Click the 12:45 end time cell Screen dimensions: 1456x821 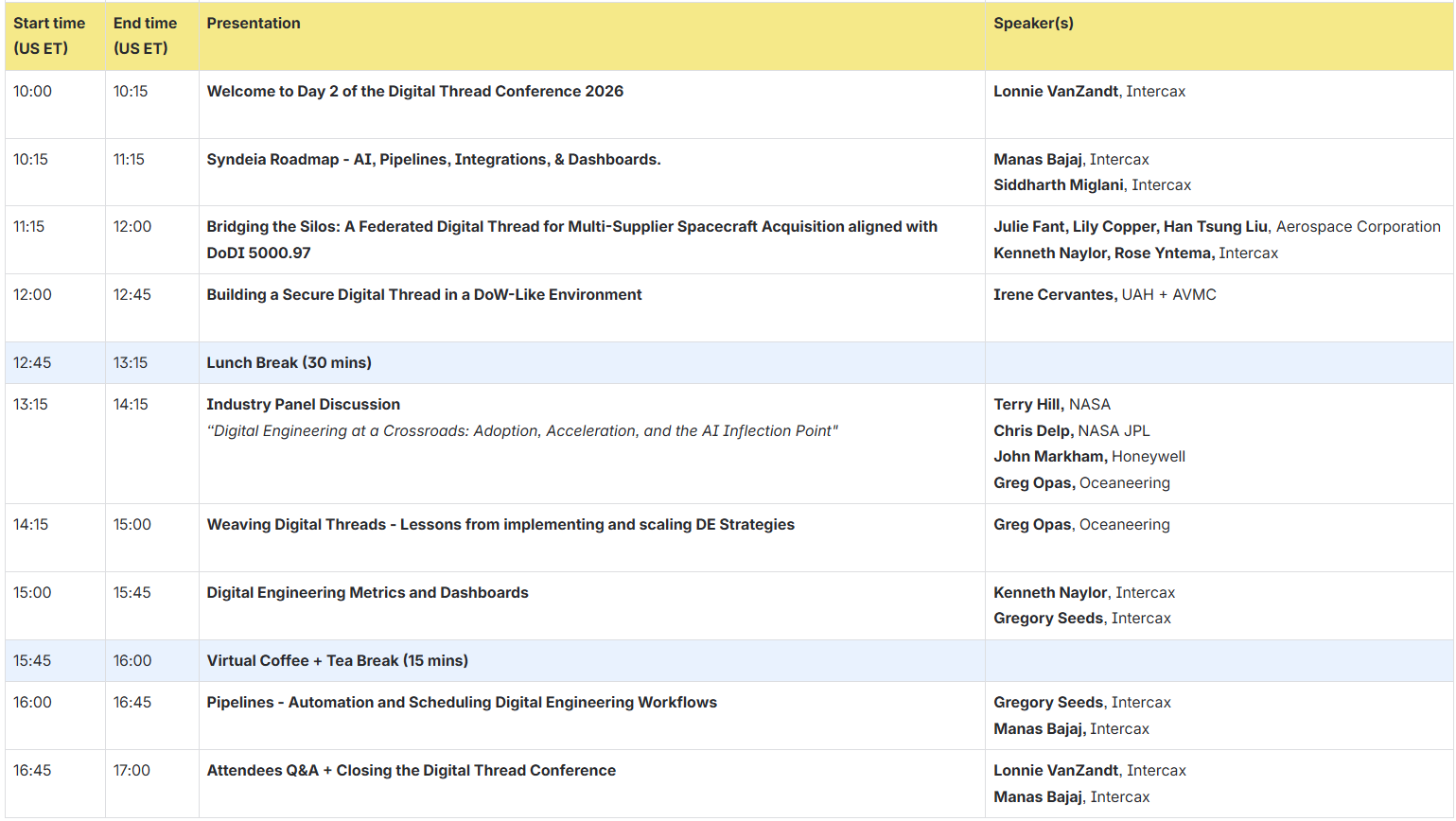(152, 308)
